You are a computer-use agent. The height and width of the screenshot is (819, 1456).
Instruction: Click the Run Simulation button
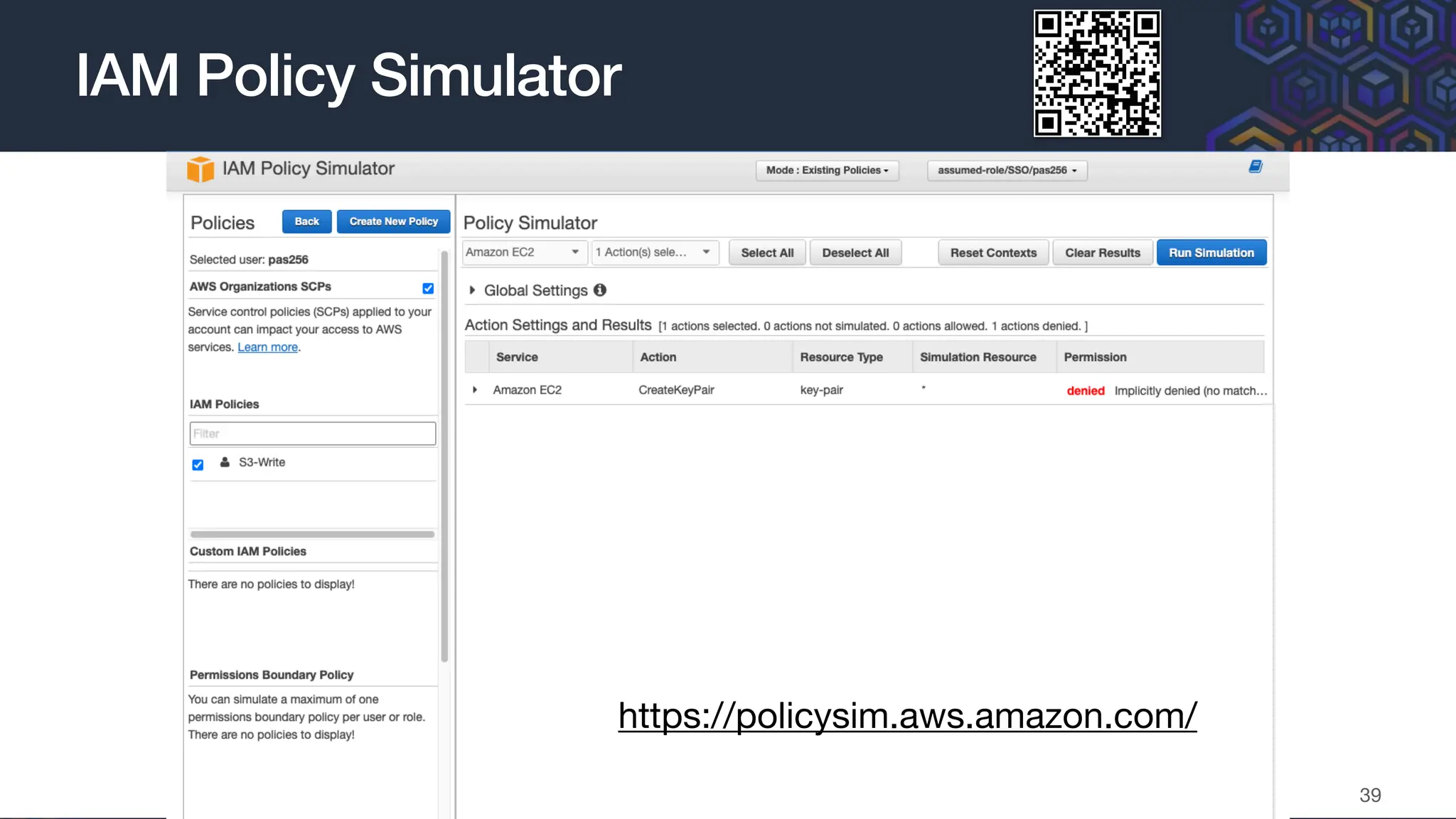pos(1211,252)
